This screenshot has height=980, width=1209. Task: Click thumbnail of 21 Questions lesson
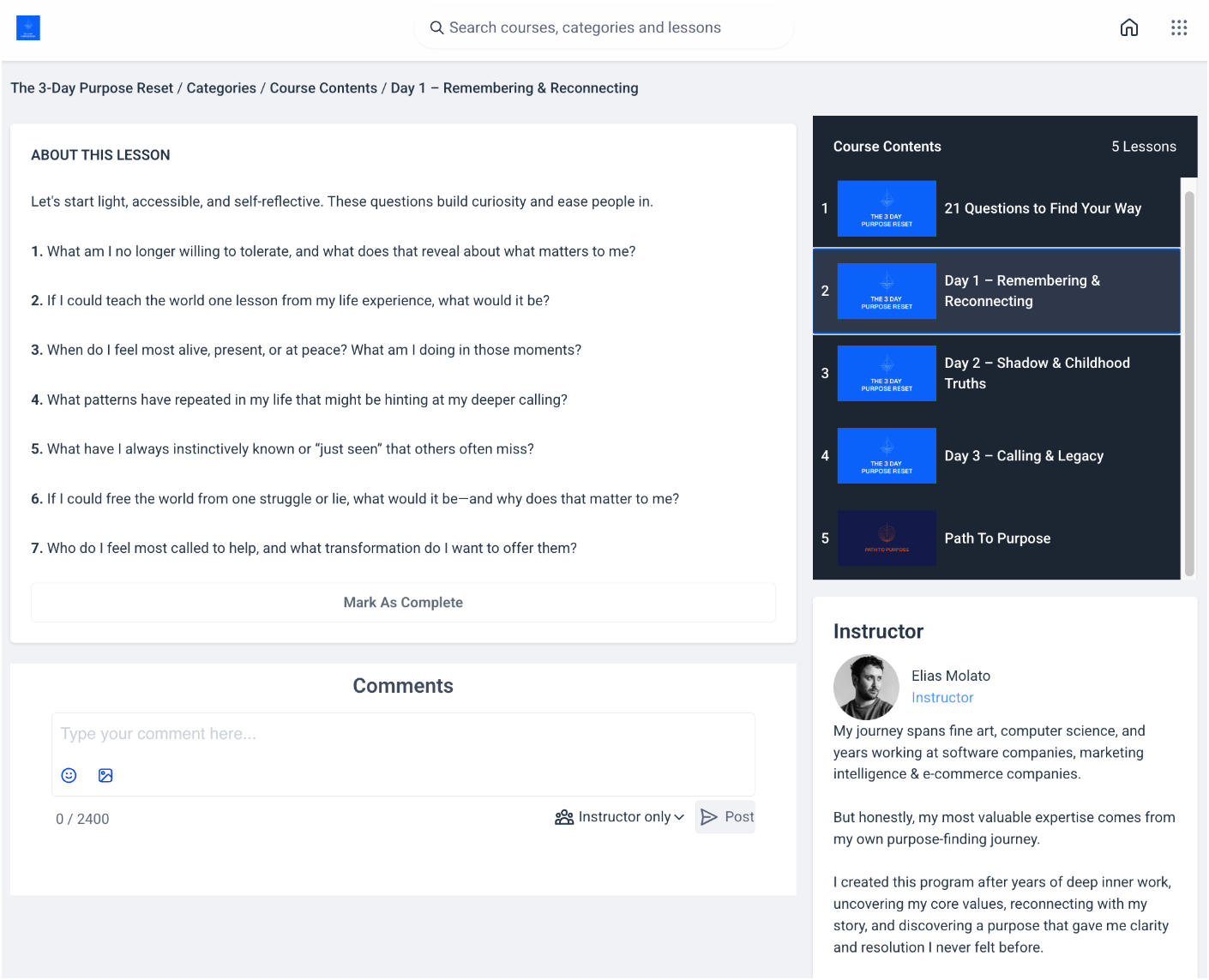tap(887, 208)
